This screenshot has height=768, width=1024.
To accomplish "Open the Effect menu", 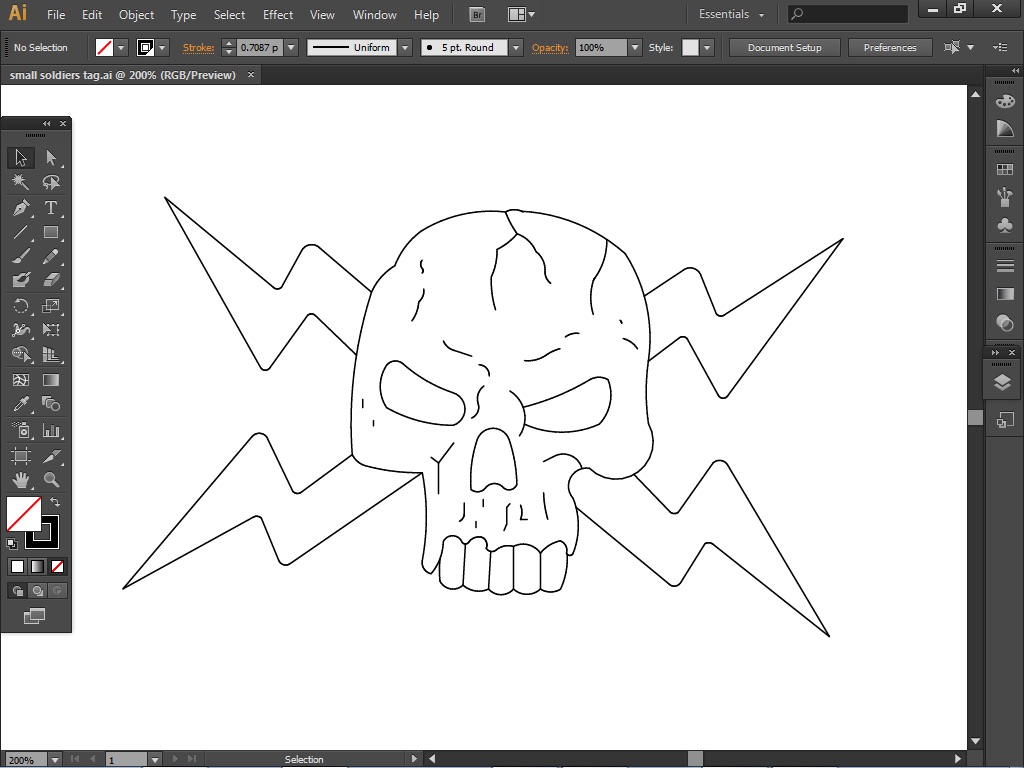I will pyautogui.click(x=278, y=14).
